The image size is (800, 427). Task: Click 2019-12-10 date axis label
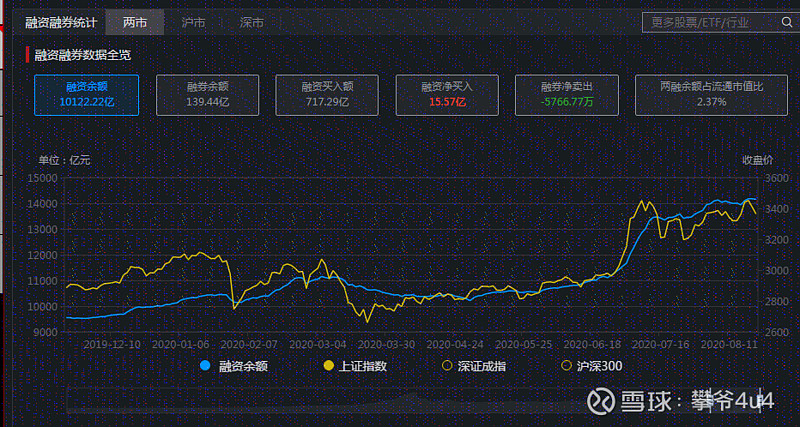[112, 344]
